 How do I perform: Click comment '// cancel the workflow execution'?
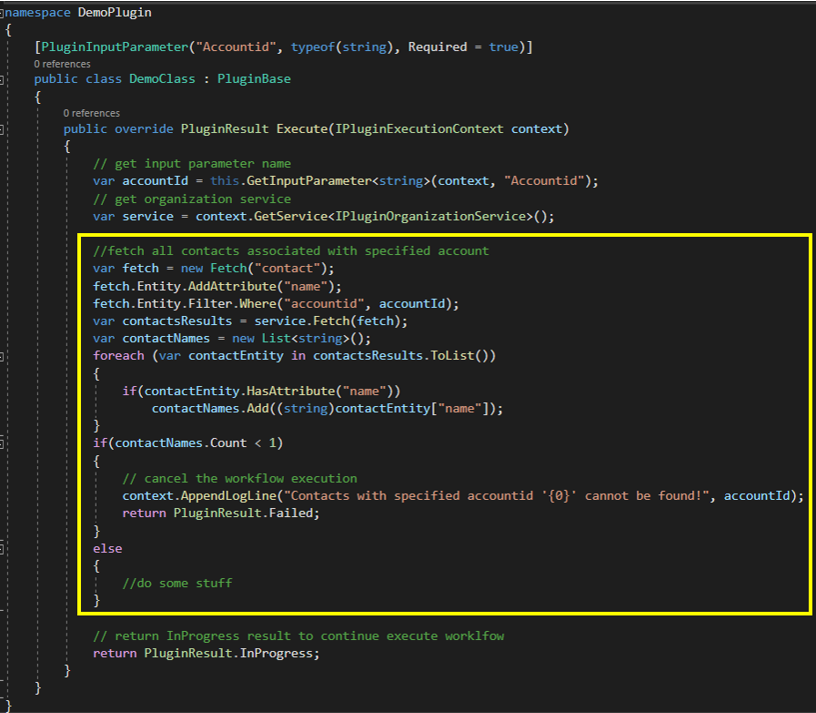pyautogui.click(x=239, y=479)
